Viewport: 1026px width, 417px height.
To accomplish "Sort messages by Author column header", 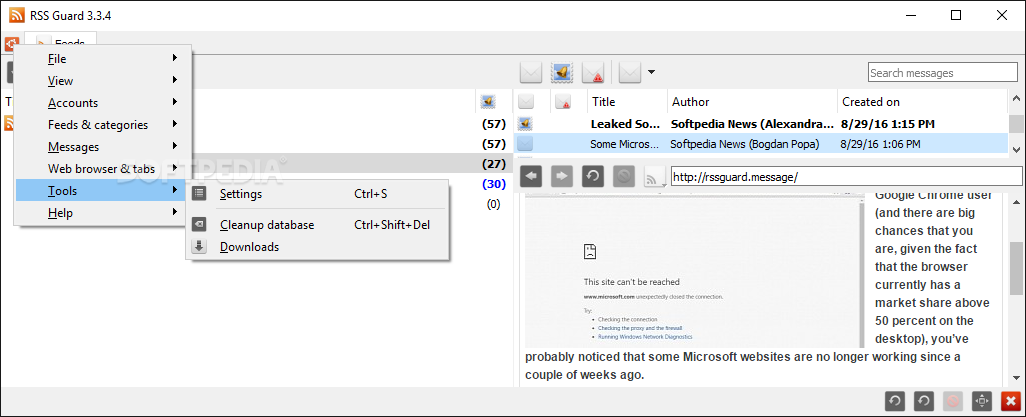I will [752, 101].
